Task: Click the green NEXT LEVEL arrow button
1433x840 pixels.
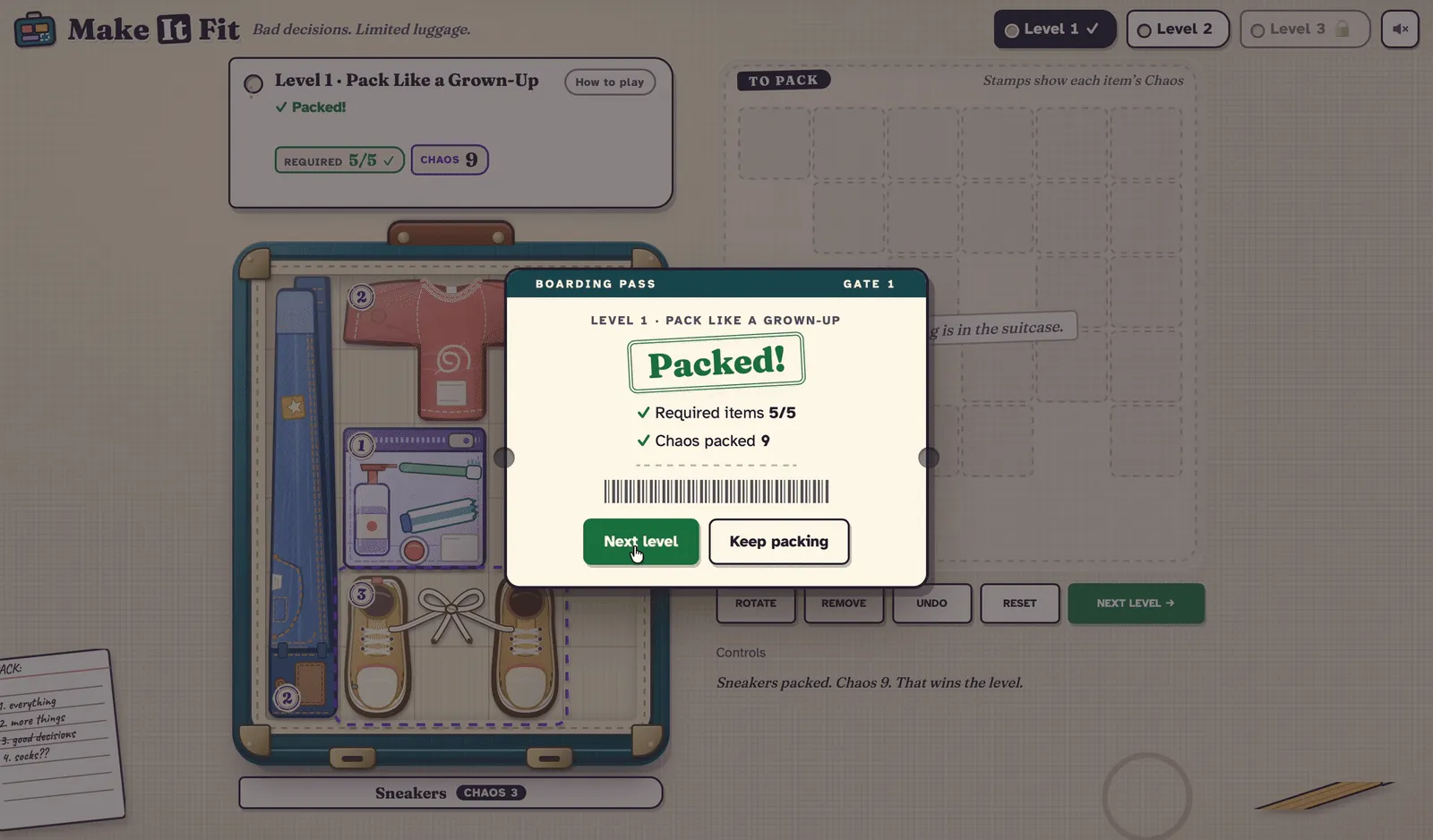Action: [1136, 604]
